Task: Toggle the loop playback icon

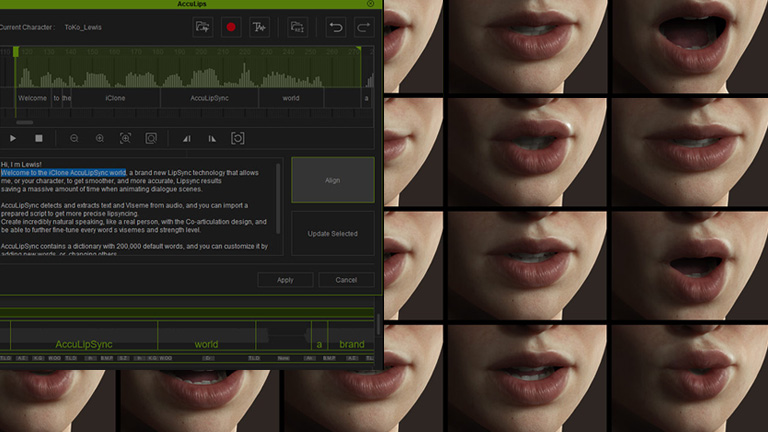Action: [238, 138]
